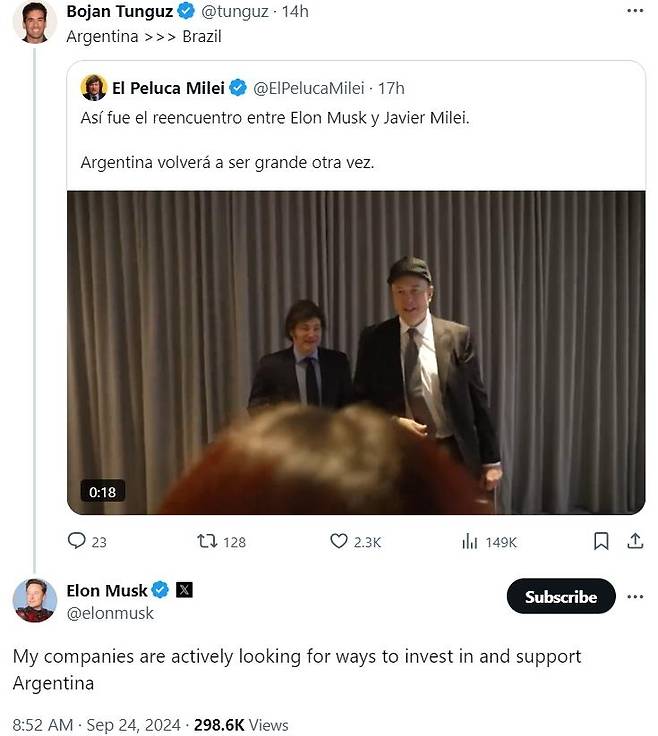
Task: Subscribe to Elon Musk
Action: point(560,597)
